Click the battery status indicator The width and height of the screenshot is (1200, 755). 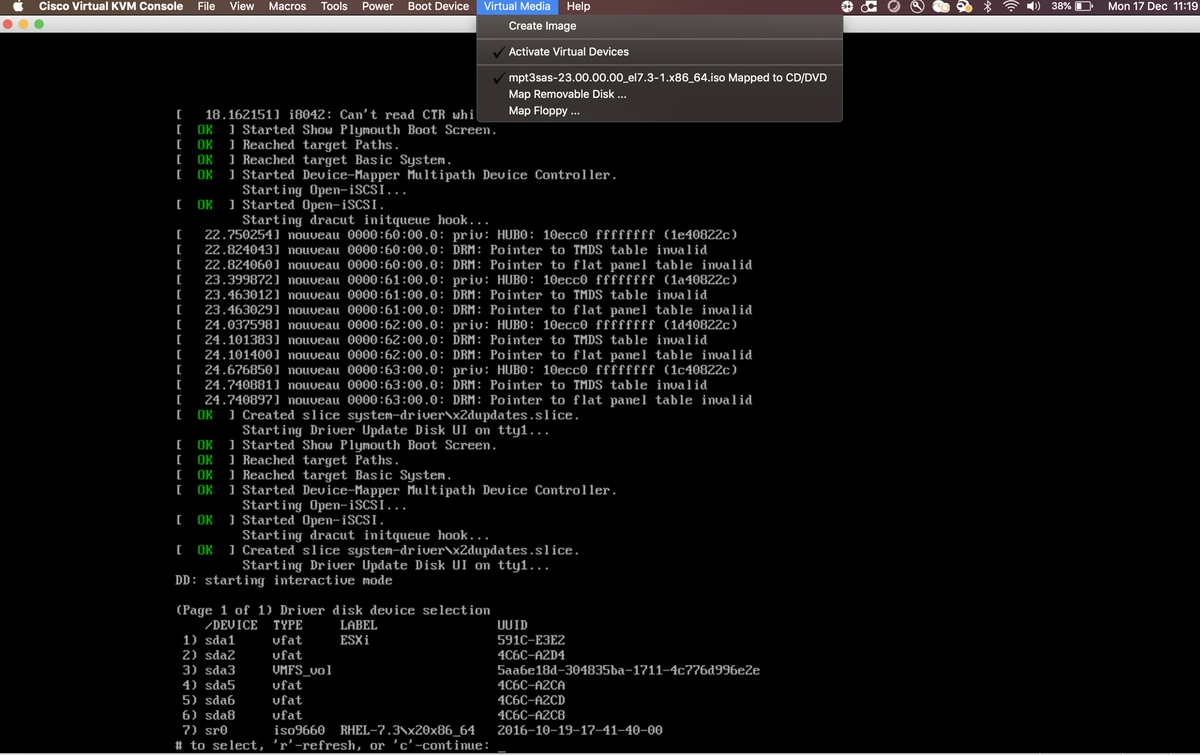point(1070,6)
